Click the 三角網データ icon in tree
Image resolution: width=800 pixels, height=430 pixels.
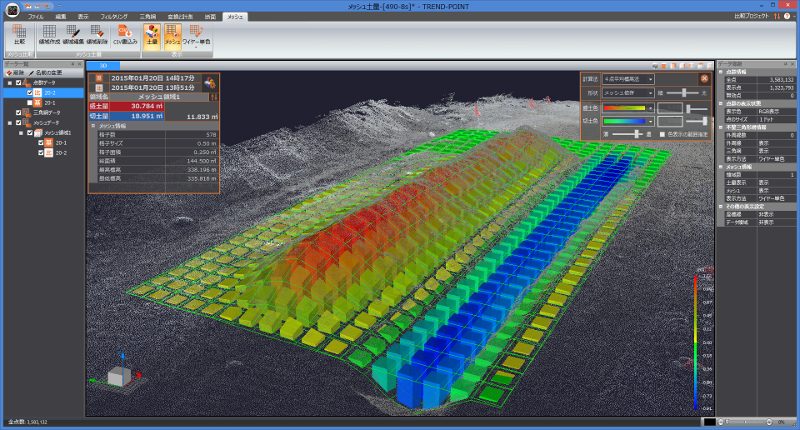27,112
